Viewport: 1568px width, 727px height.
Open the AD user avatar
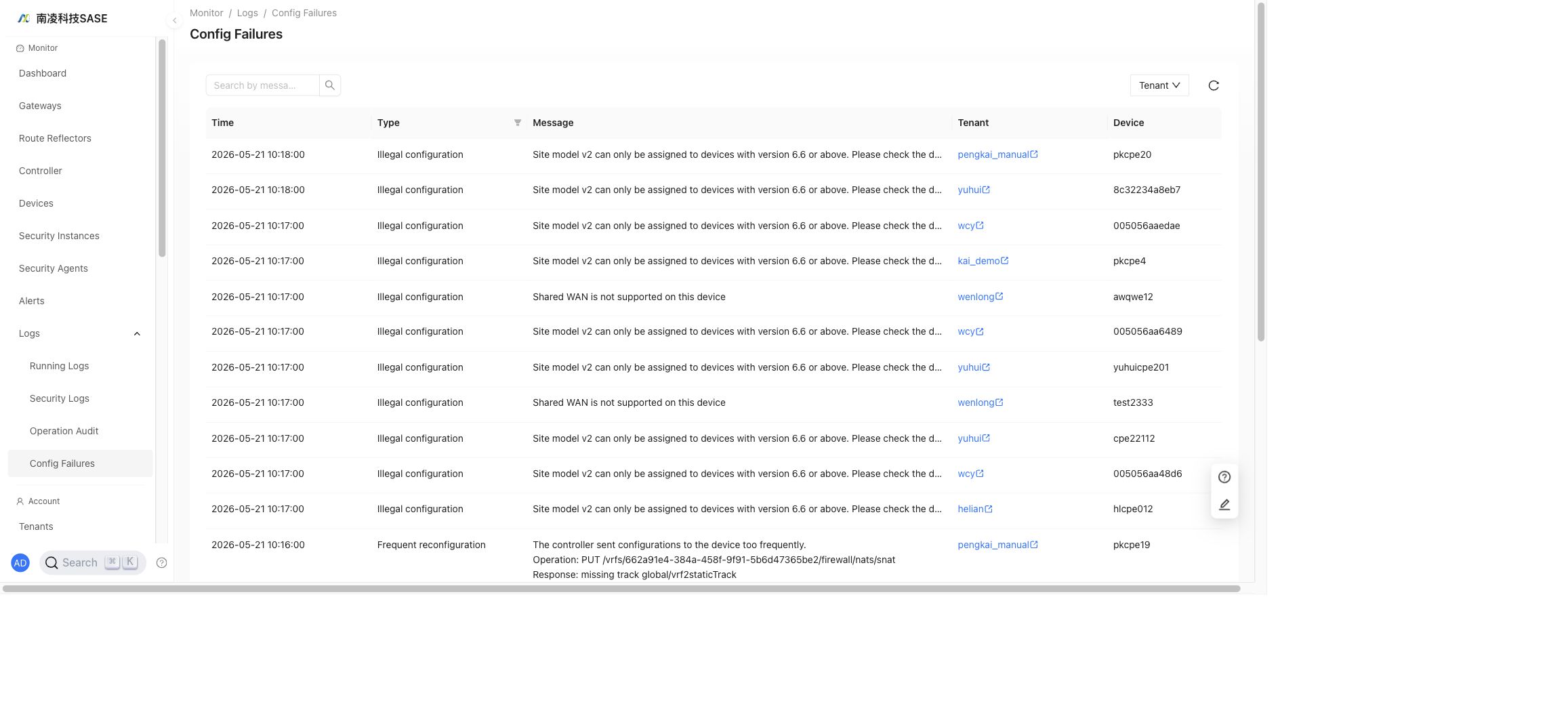pos(20,562)
